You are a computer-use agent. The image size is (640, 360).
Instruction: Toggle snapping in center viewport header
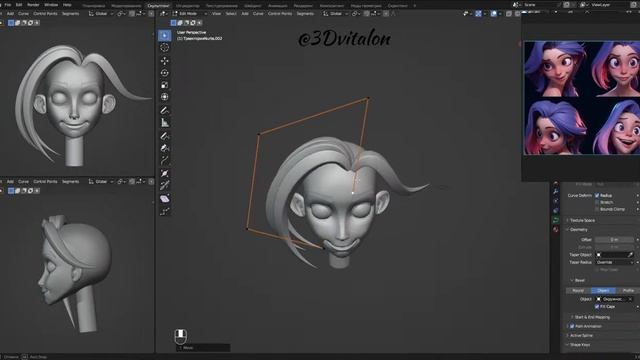click(367, 13)
